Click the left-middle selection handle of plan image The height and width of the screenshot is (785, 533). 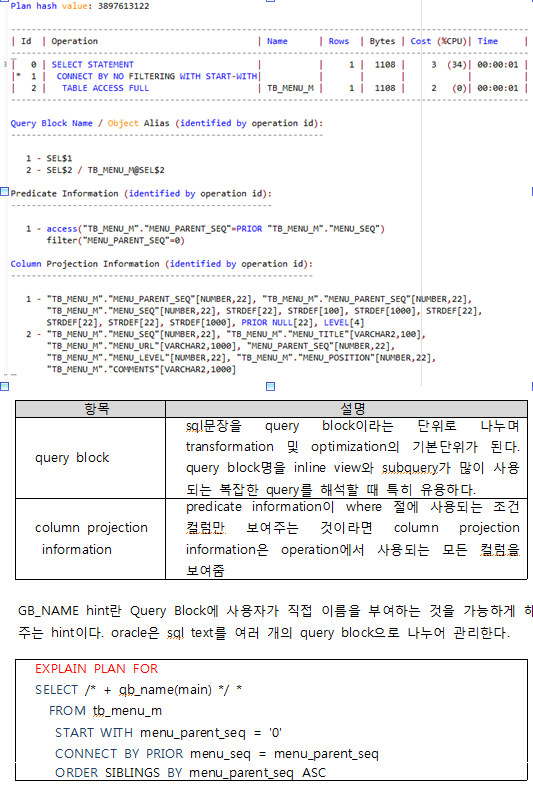point(5,192)
